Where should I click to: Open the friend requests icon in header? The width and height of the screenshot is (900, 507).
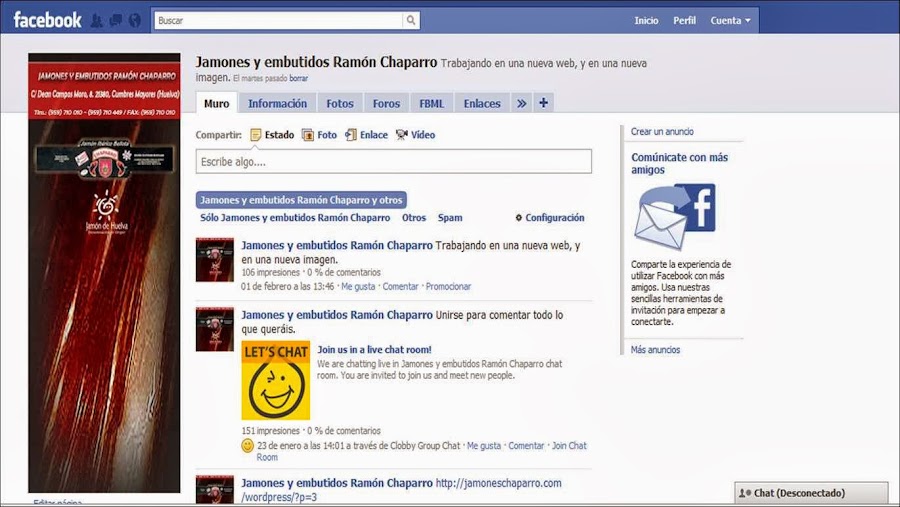click(x=96, y=21)
